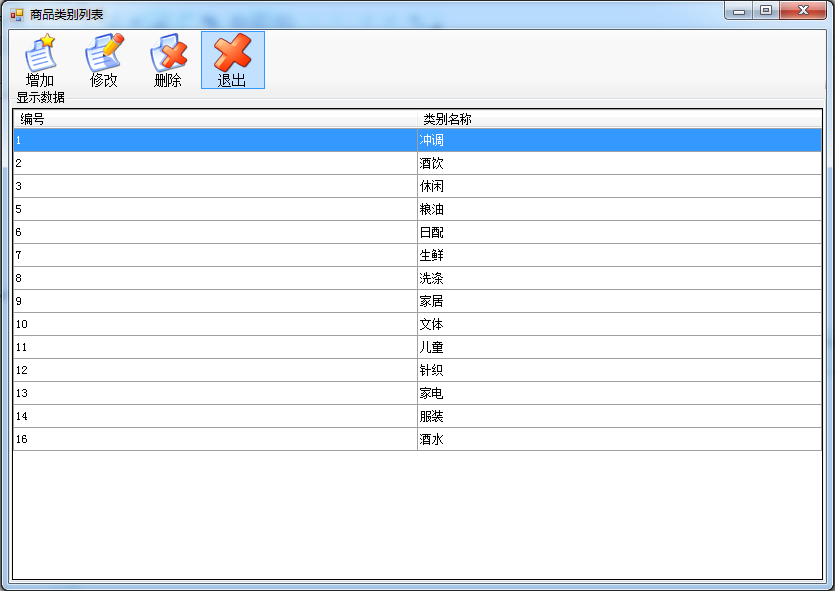Select the 冲调 category cell
The height and width of the screenshot is (591, 835).
tap(619, 140)
